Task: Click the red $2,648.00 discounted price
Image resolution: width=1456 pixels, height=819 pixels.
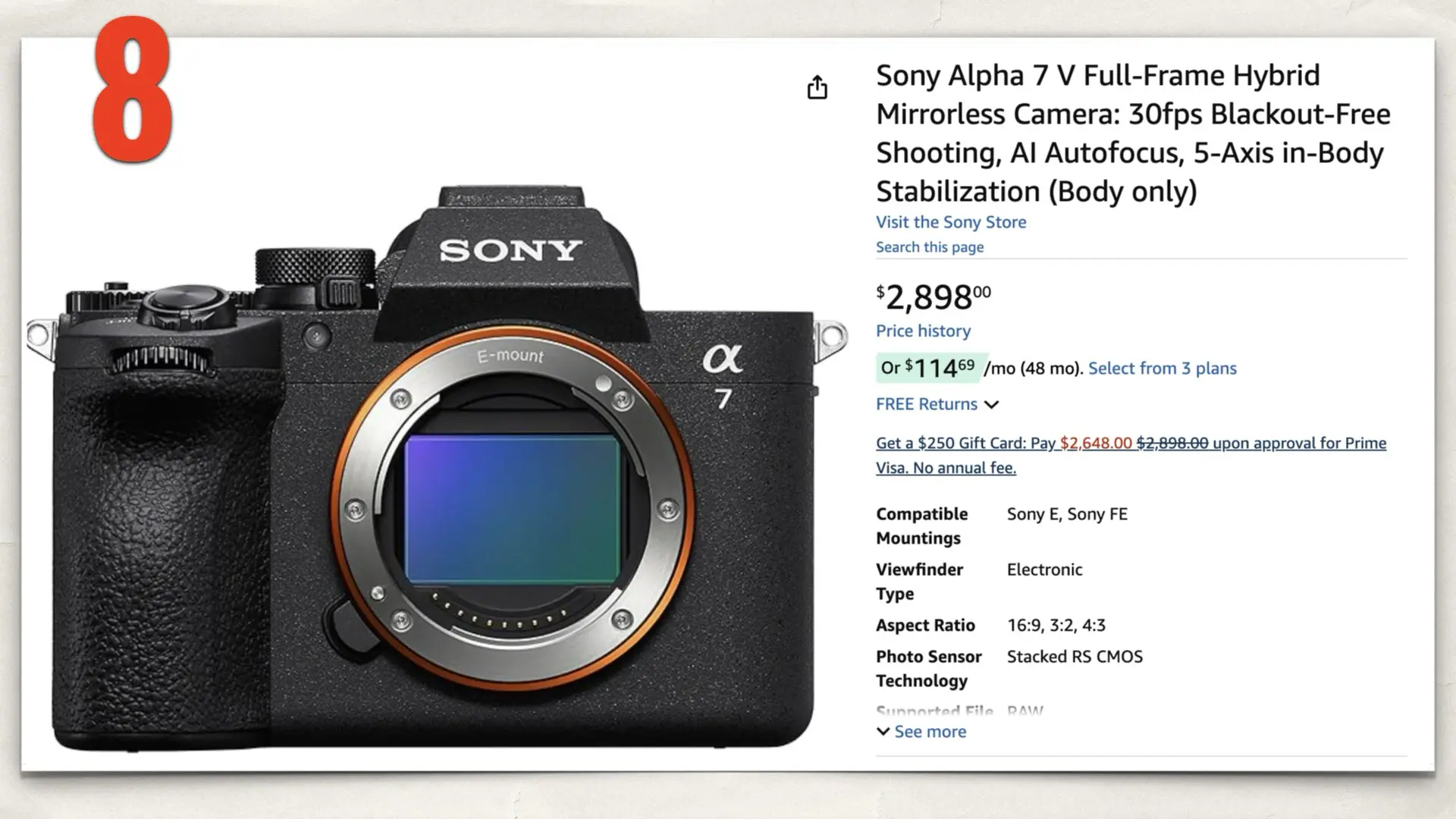Action: coord(1096,443)
